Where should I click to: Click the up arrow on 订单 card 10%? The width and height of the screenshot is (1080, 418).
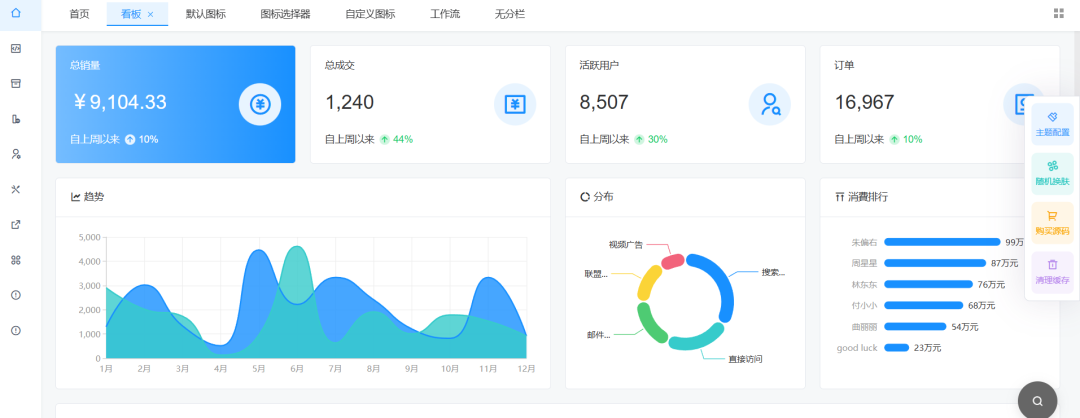[894, 139]
